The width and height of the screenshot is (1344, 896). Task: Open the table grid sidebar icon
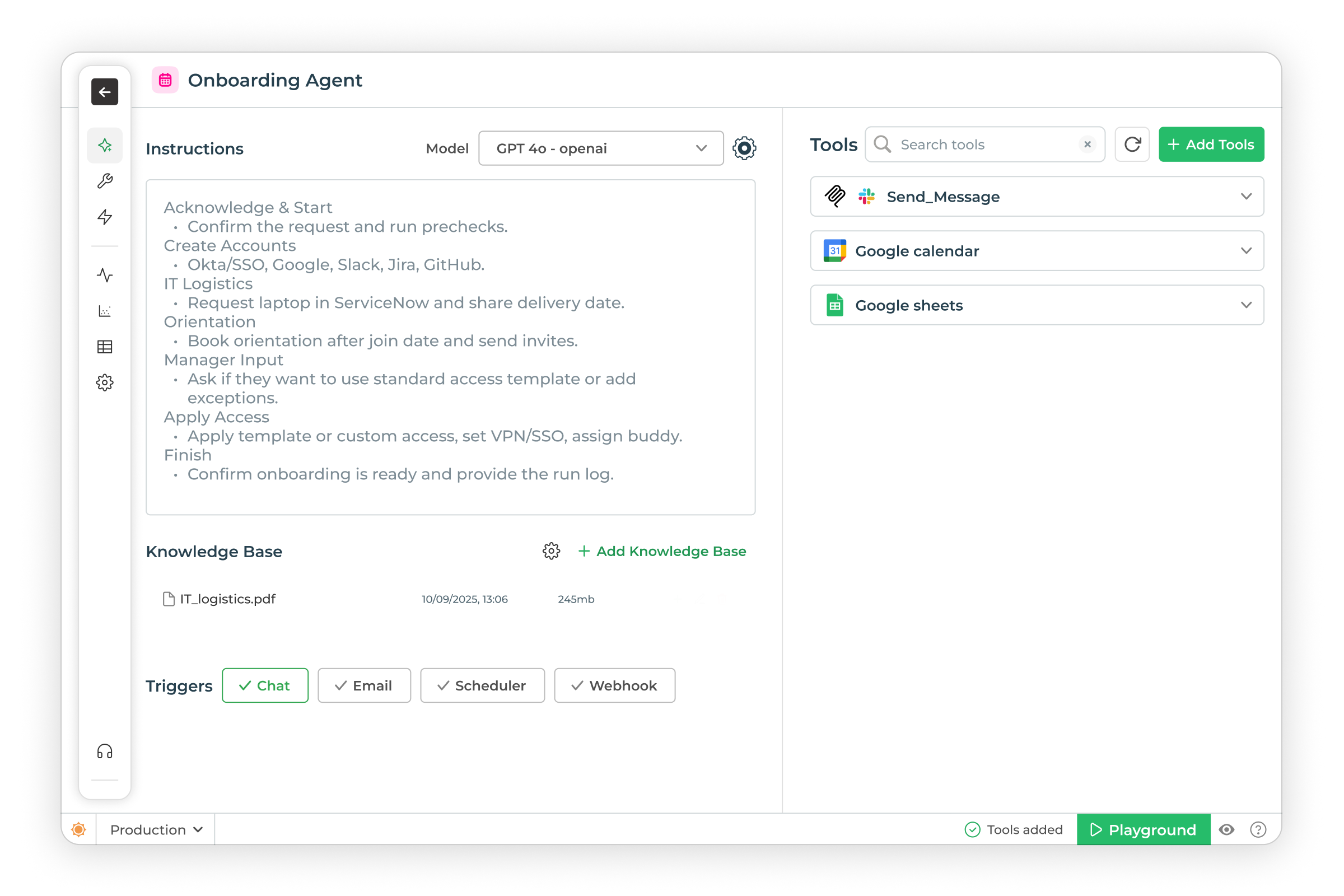(105, 347)
